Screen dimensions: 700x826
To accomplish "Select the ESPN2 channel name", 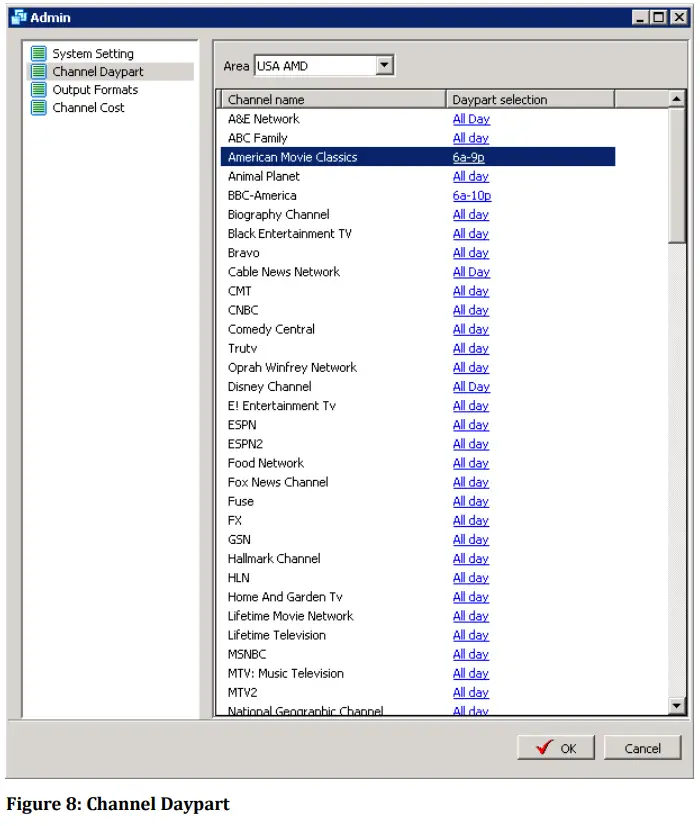I will coord(245,444).
